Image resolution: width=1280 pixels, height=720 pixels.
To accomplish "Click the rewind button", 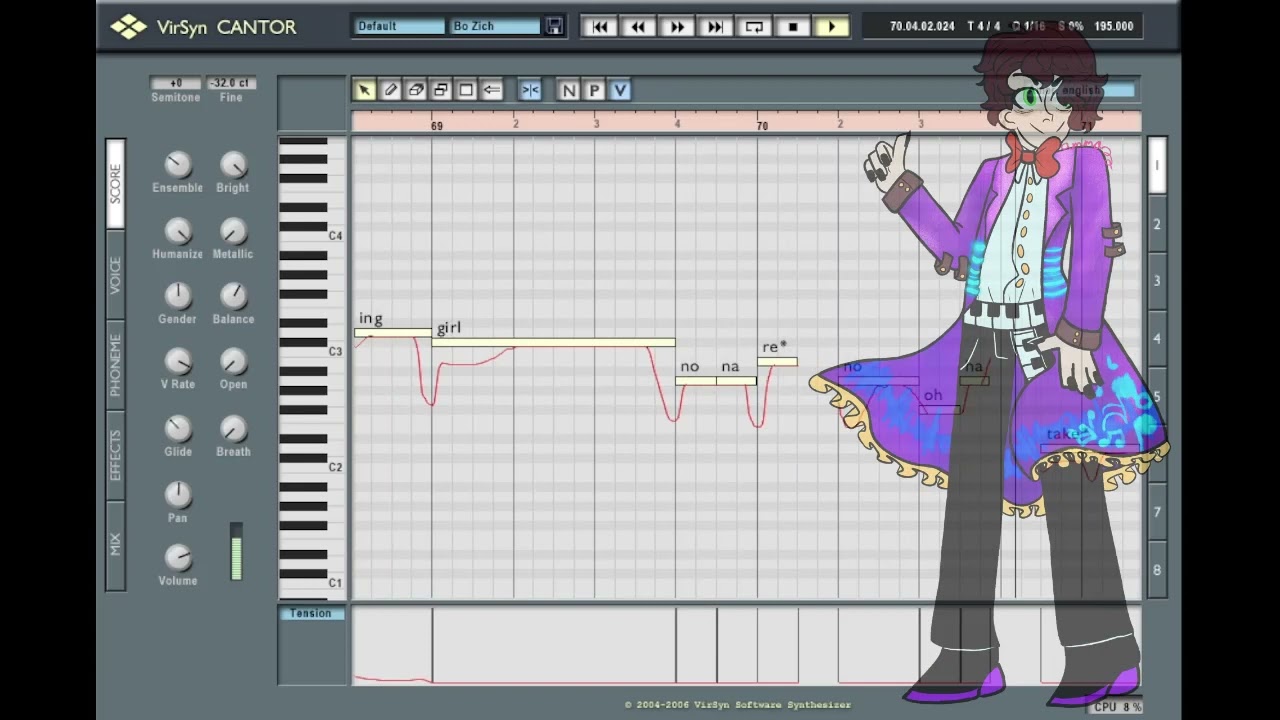I will tap(638, 27).
